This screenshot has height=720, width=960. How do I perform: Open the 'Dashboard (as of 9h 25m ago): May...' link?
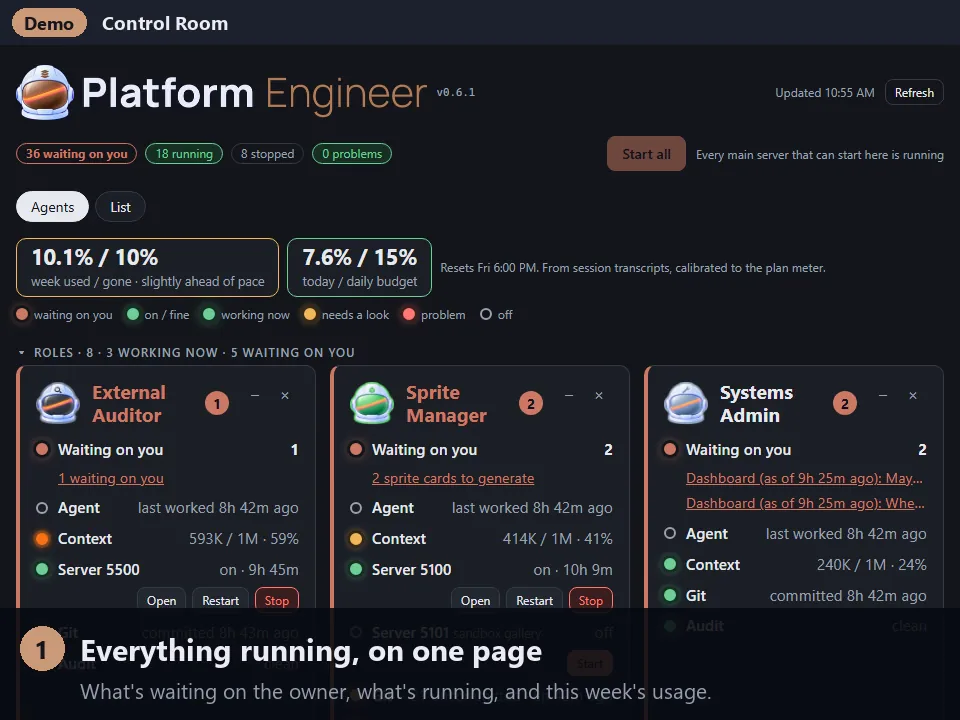804,478
